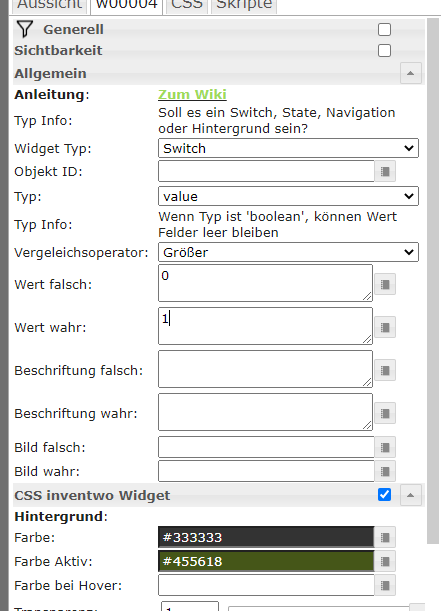This screenshot has width=441, height=611.
Task: Uncheck the CSS inventwo Widget checkbox
Action: pos(385,495)
